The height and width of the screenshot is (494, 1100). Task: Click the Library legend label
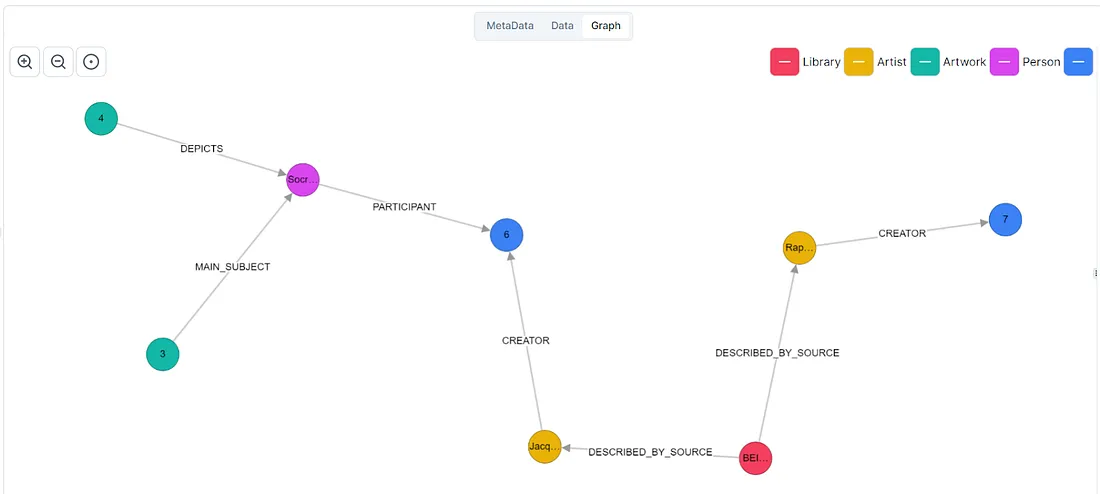(821, 62)
